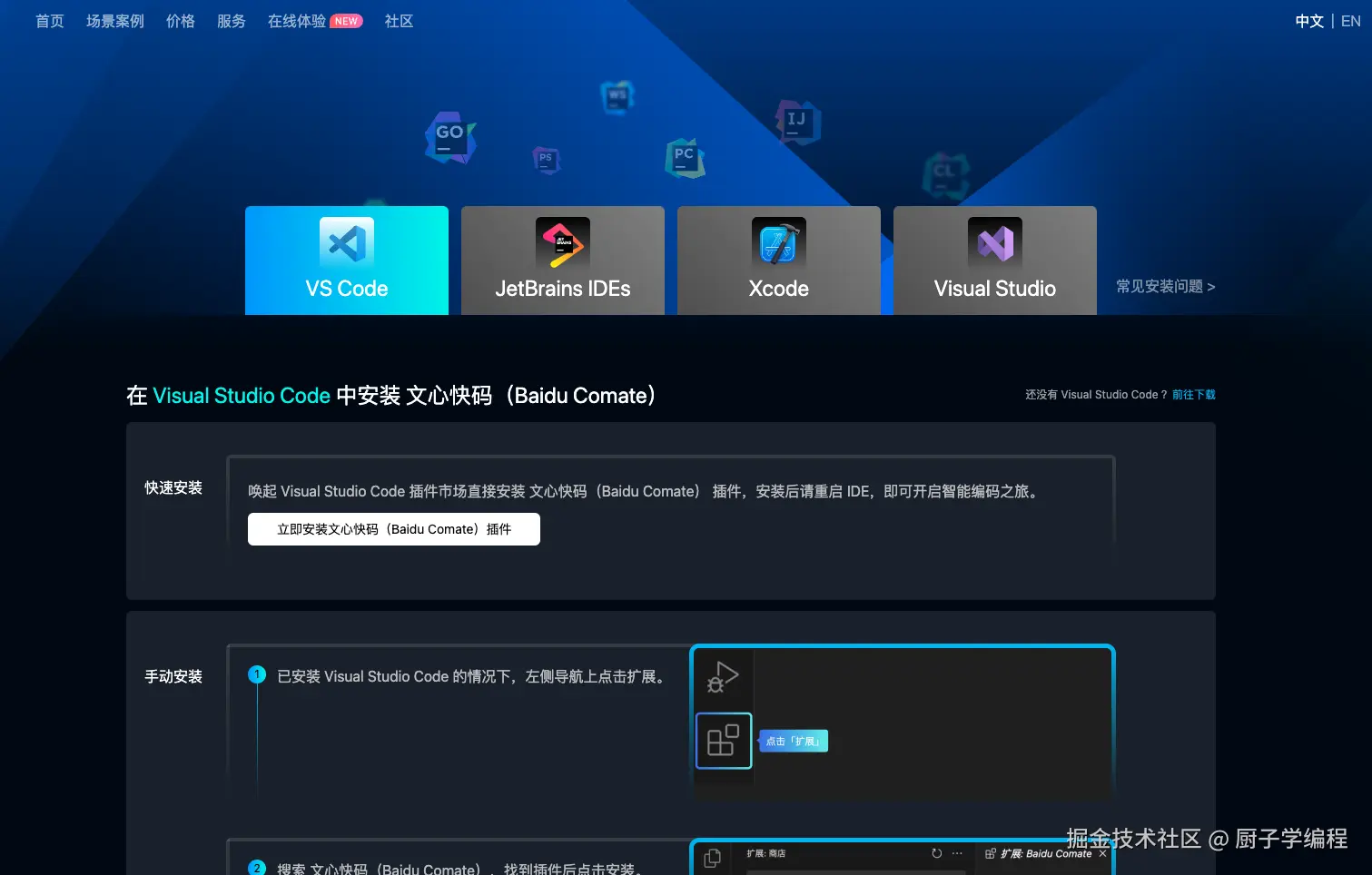The height and width of the screenshot is (875, 1372).
Task: Open the 服务 navigation menu item
Action: (x=232, y=21)
